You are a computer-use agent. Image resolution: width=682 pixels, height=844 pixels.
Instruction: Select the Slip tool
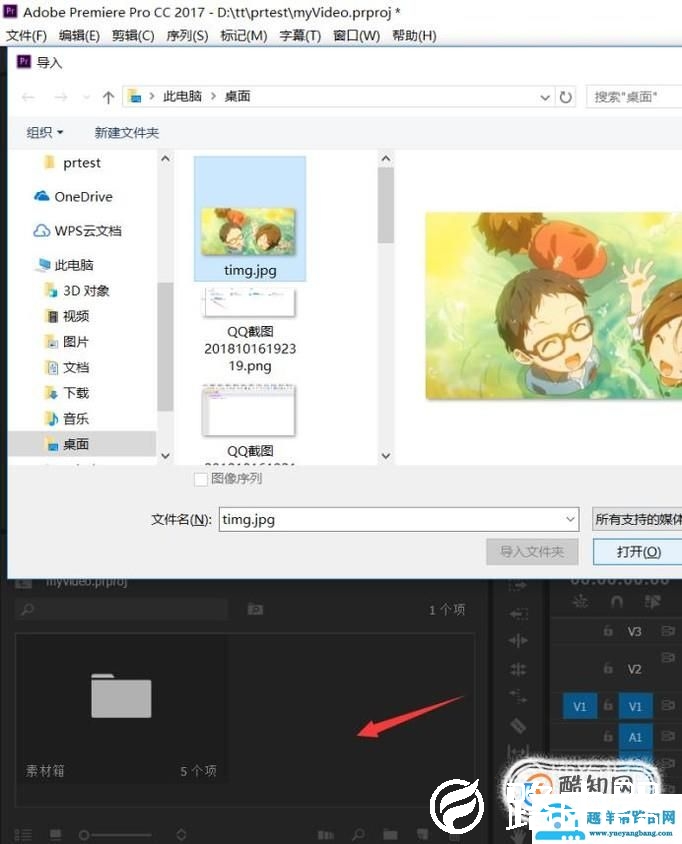[x=518, y=752]
